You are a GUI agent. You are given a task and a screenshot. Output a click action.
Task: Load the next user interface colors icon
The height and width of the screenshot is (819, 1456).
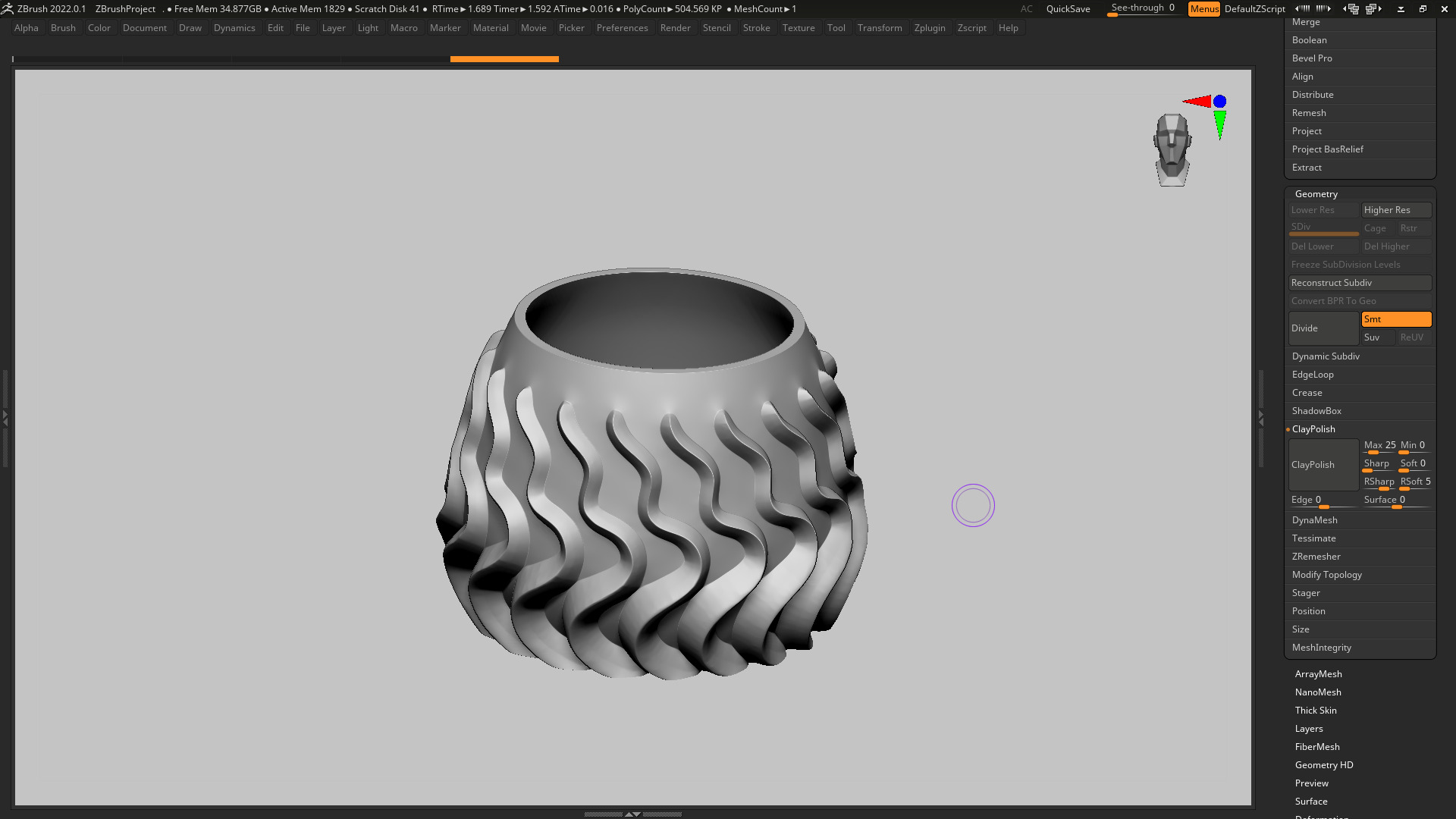click(x=1323, y=8)
